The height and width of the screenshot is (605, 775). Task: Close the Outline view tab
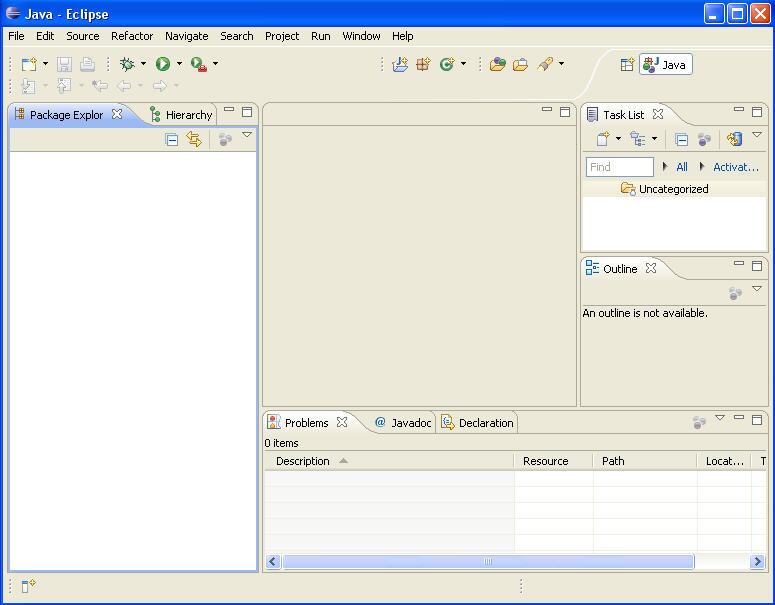point(651,268)
